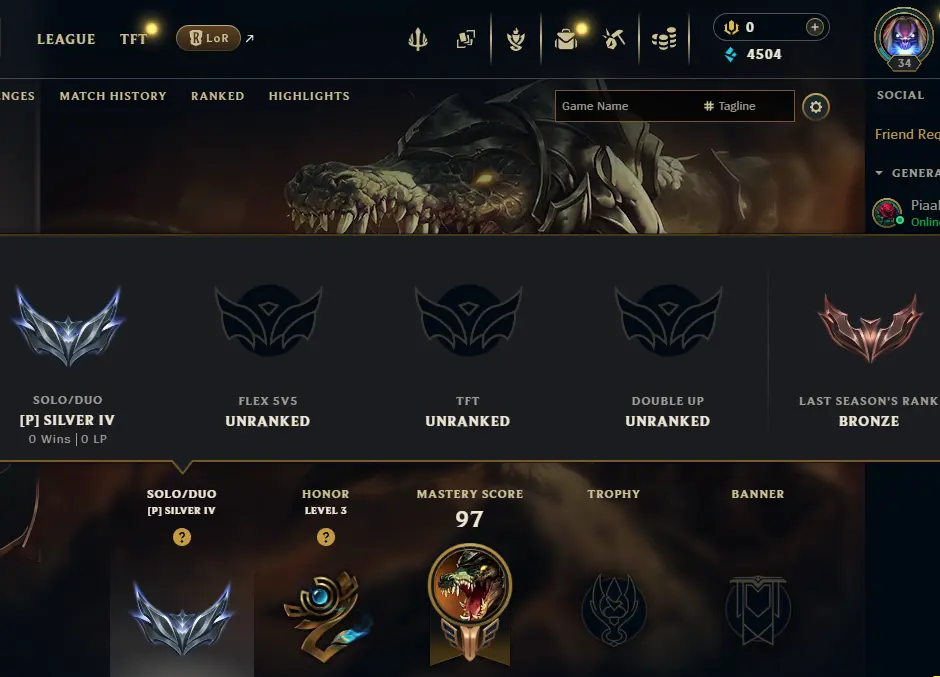
Task: Open the crossed-out spirit blossom icon
Action: pos(614,40)
